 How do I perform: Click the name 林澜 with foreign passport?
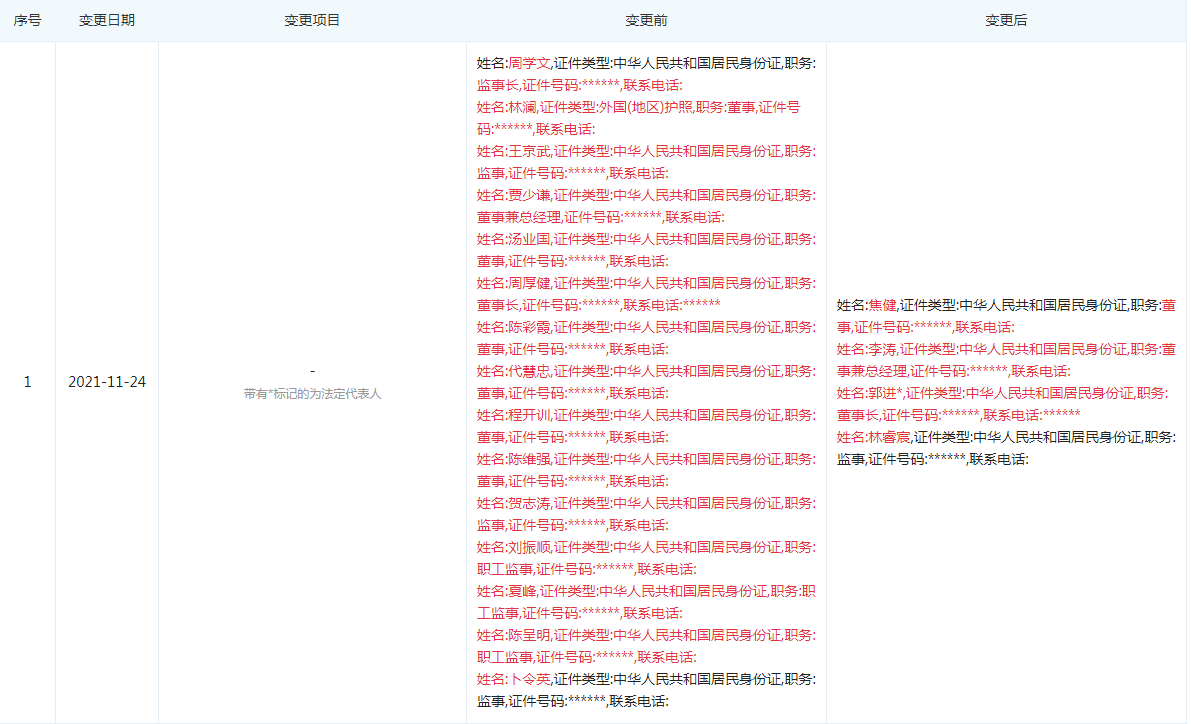point(522,108)
